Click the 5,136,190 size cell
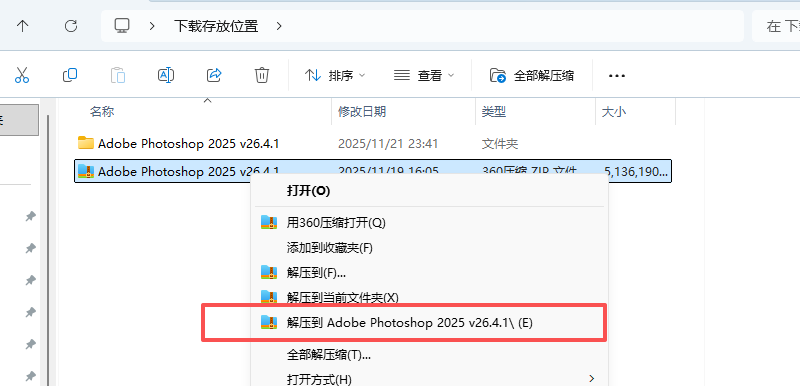The image size is (800, 386). [x=636, y=171]
